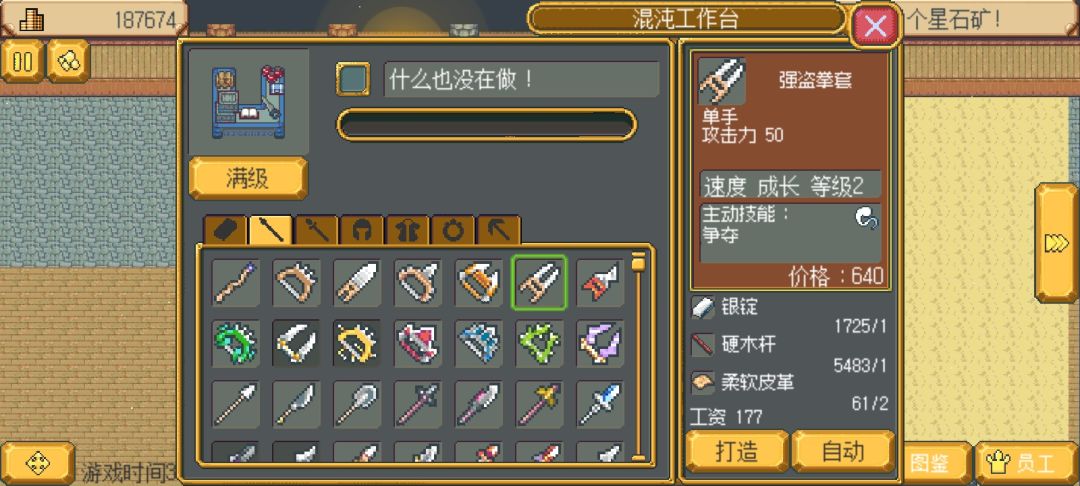Click the dice icon at bottom left
1080x486 pixels.
37,463
